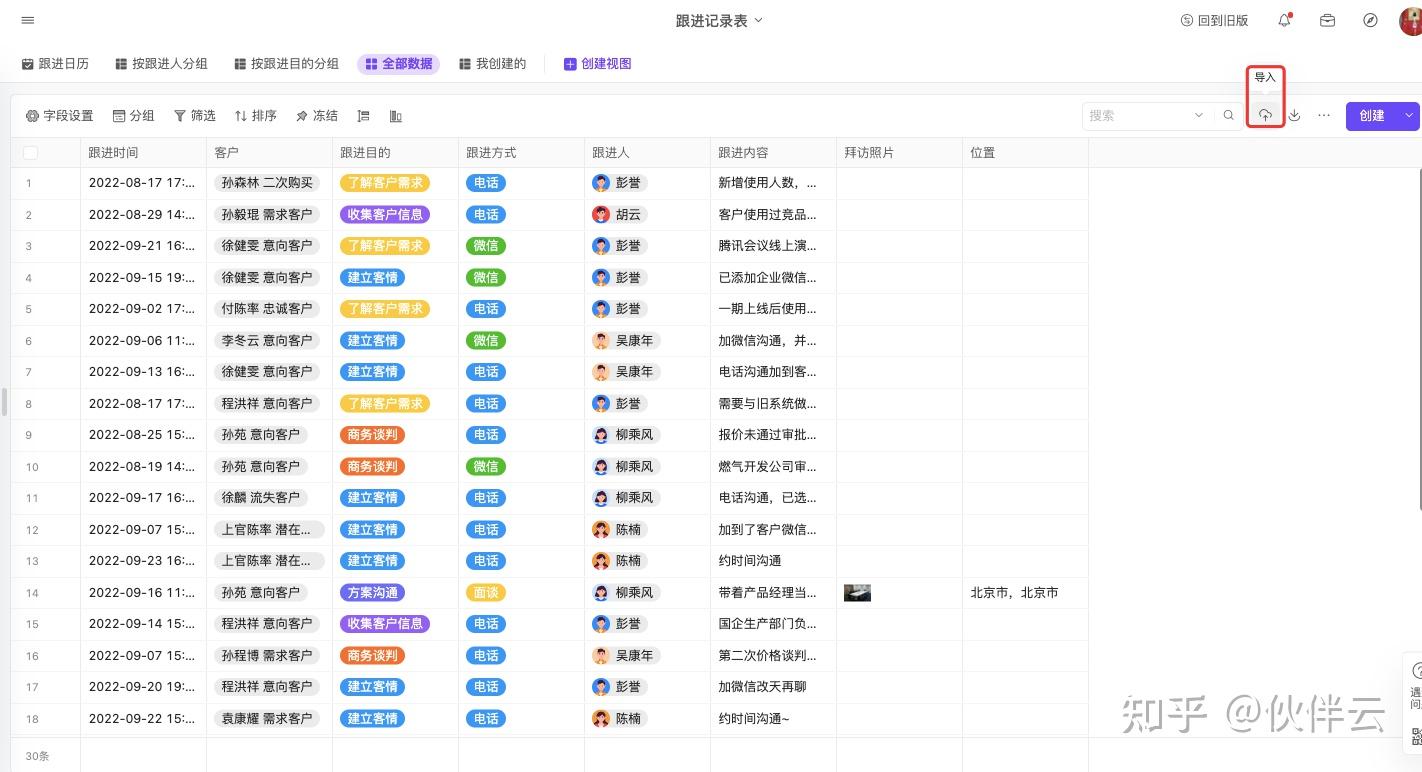1422x772 pixels.
Task: Click customer tag 孙森林 二次购买
Action: [x=267, y=183]
